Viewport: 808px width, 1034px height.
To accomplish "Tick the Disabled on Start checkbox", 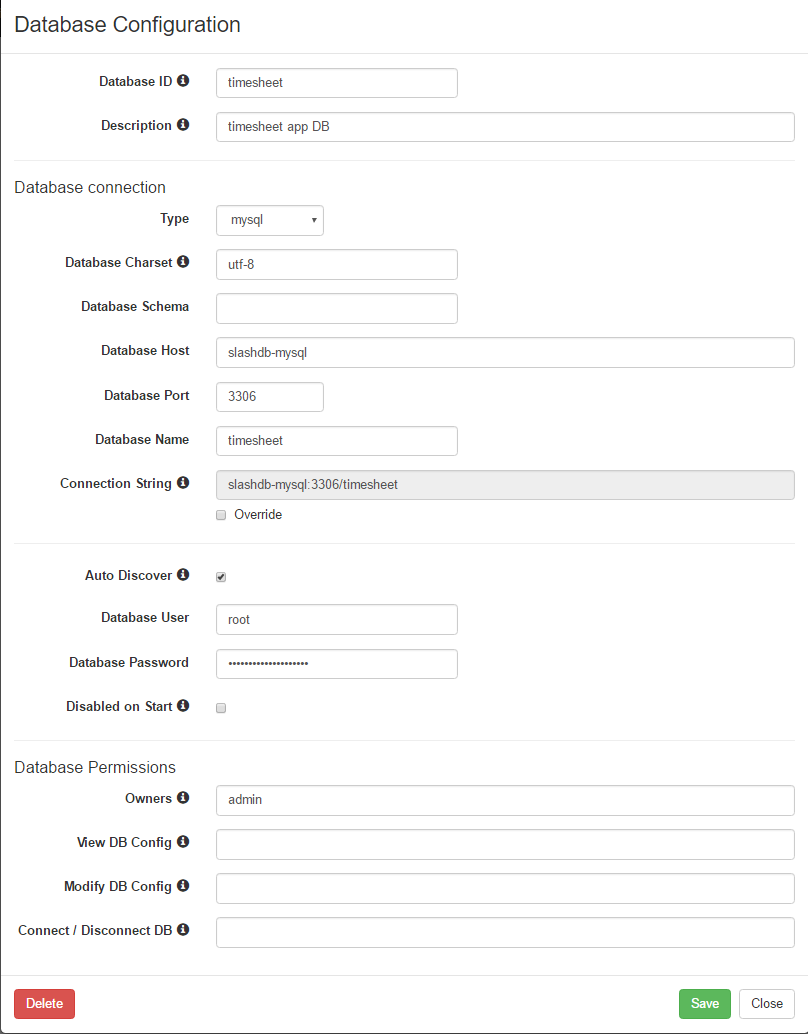I will click(x=221, y=708).
